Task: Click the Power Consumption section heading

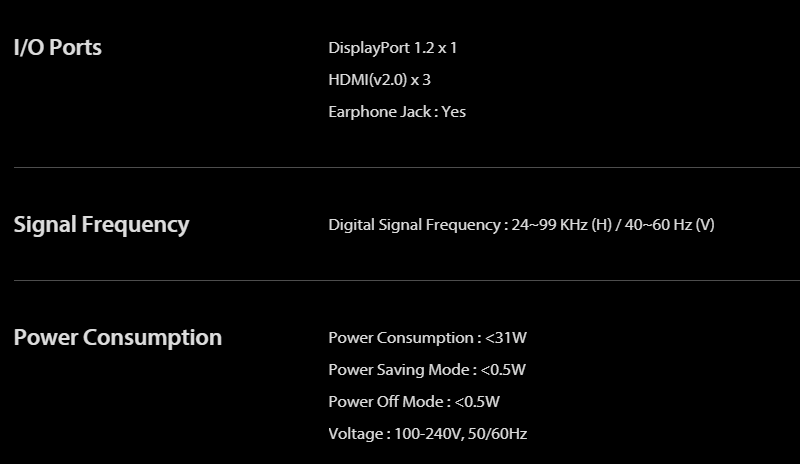Action: click(x=118, y=338)
